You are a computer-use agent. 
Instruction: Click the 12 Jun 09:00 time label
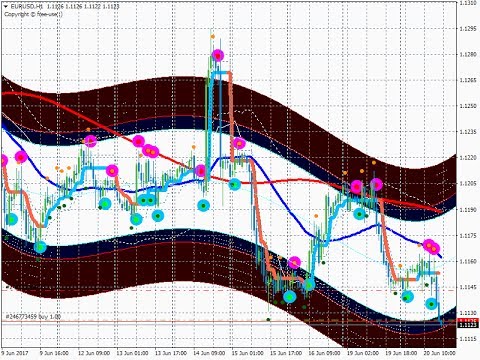94,353
